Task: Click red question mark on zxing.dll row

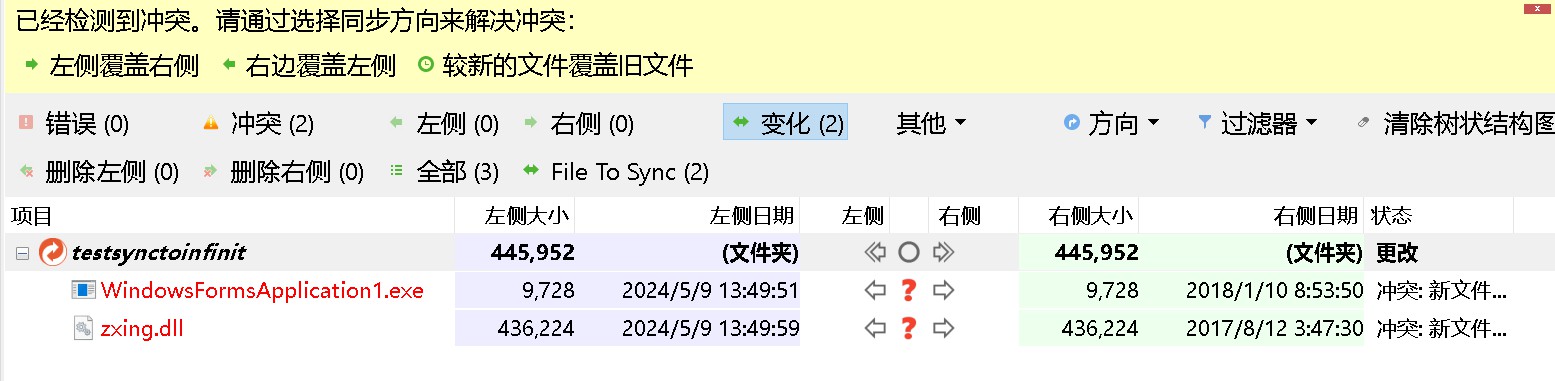Action: (x=908, y=328)
